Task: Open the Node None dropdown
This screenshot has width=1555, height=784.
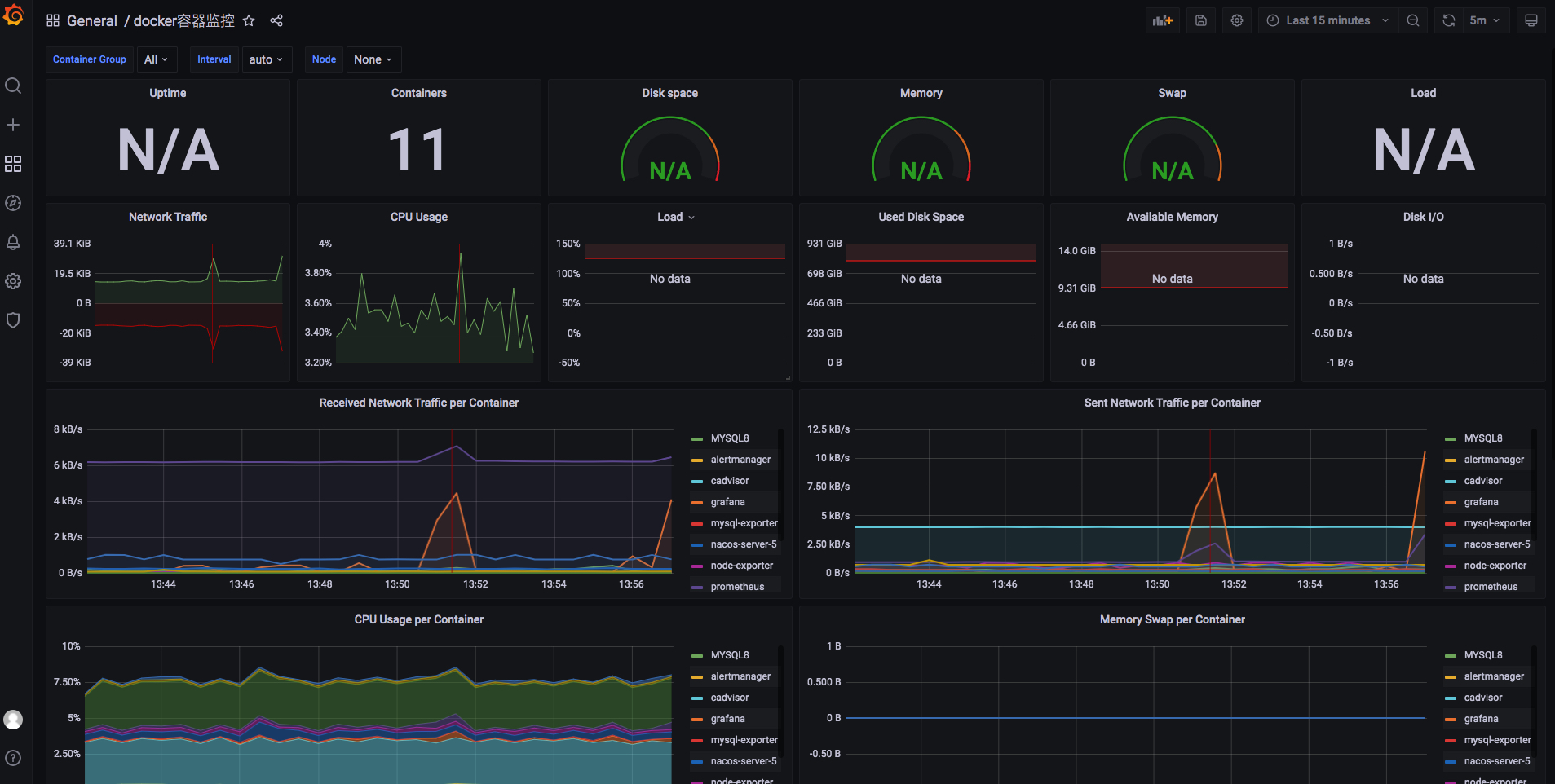Action: (373, 59)
